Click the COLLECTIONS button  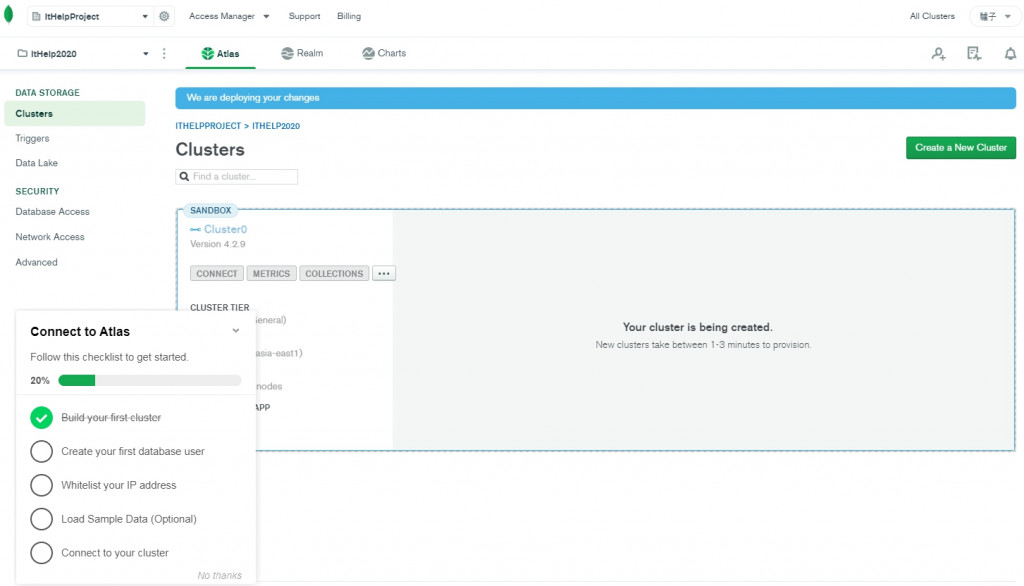334,273
